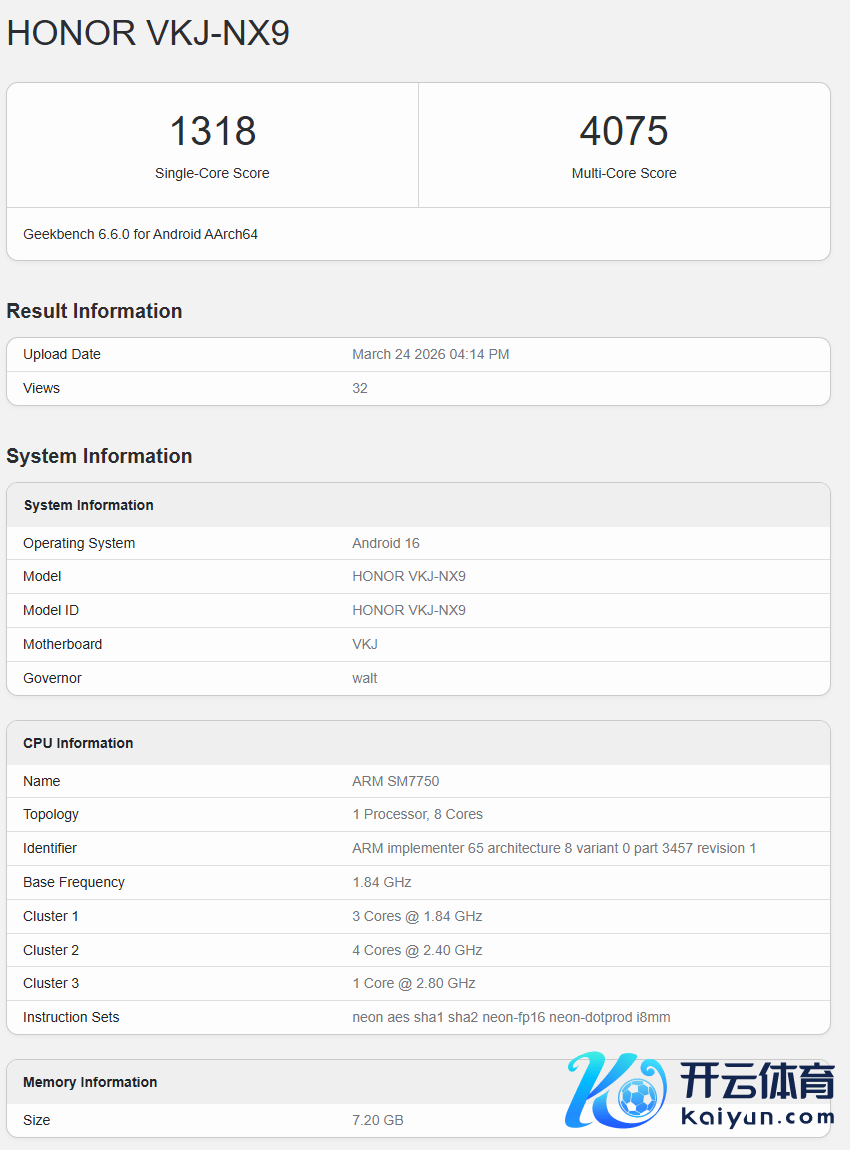
Task: Select the CPU name ARM SM7750
Action: point(395,781)
